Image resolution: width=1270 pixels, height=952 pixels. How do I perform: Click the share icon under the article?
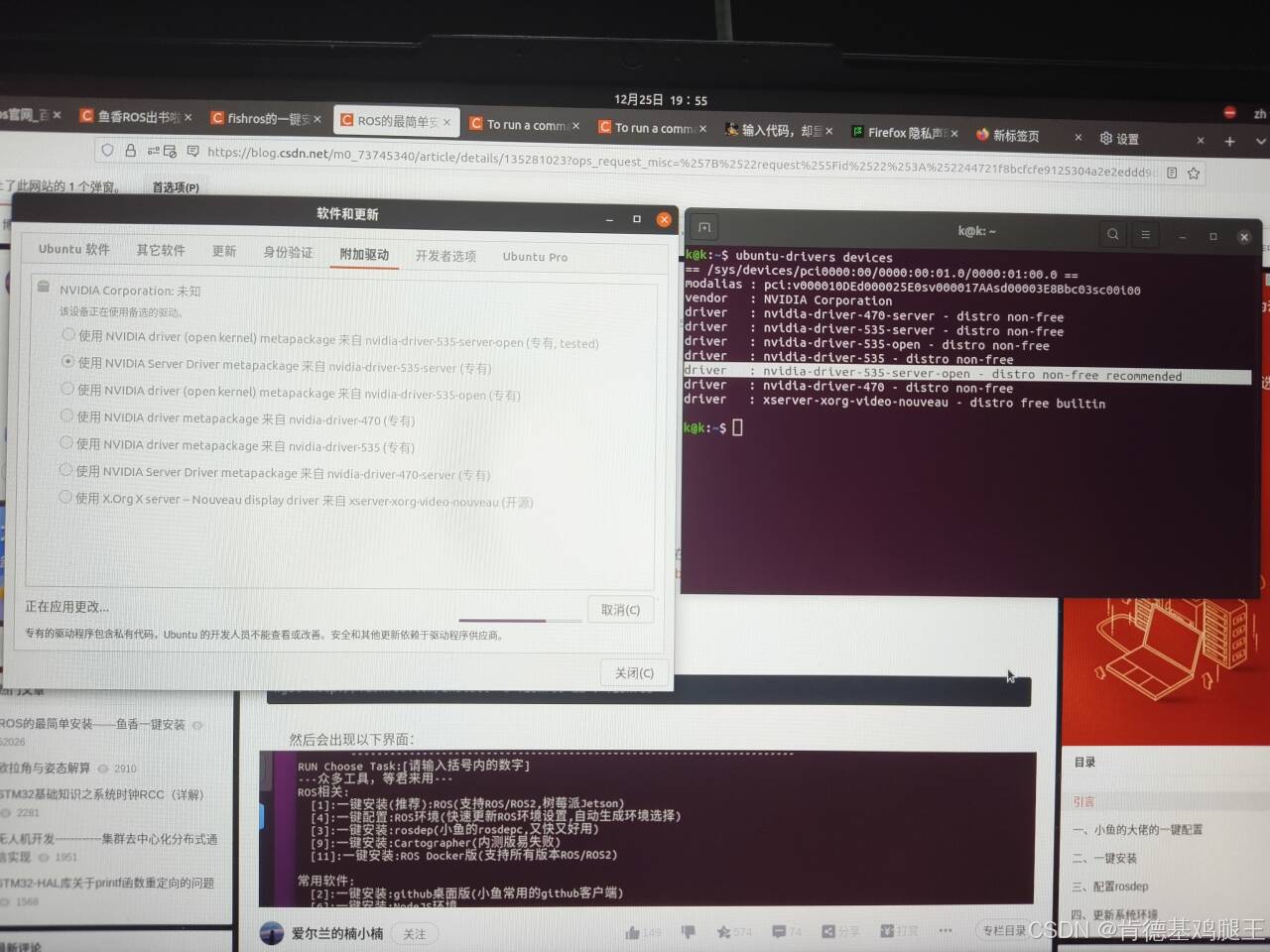pos(828,931)
